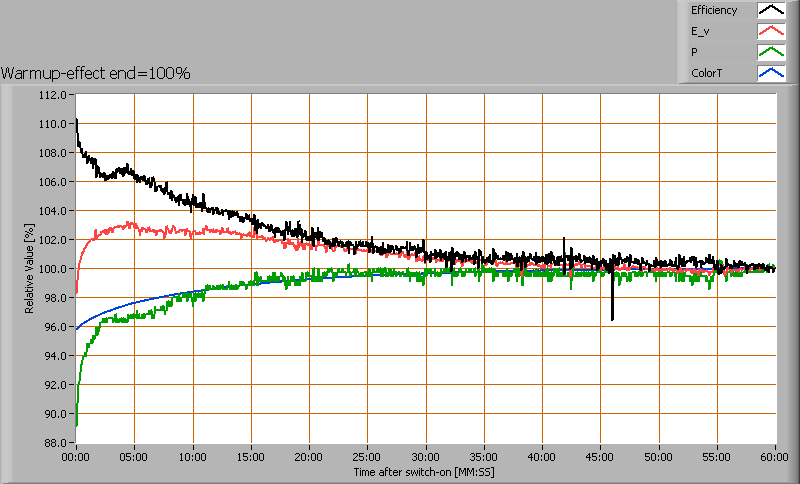Click the 30:00 tick label on x-axis
800x484 pixels.
point(426,456)
